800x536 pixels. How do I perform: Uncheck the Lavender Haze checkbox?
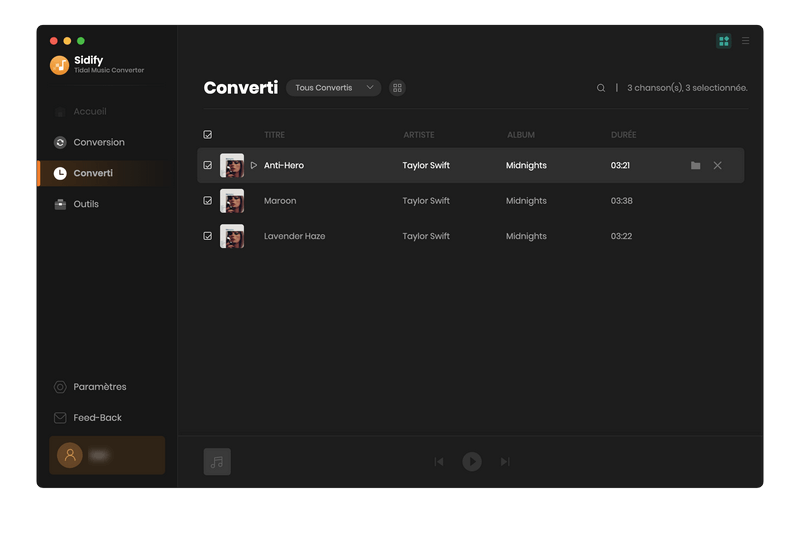point(208,236)
